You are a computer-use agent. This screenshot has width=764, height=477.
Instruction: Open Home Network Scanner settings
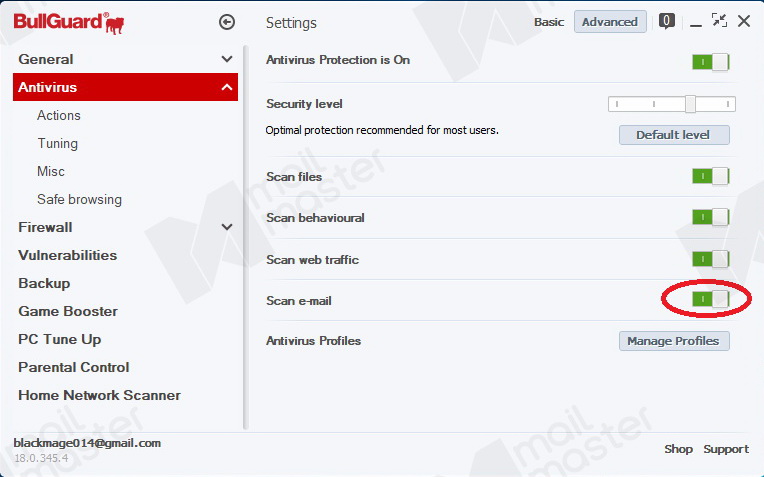pos(99,395)
